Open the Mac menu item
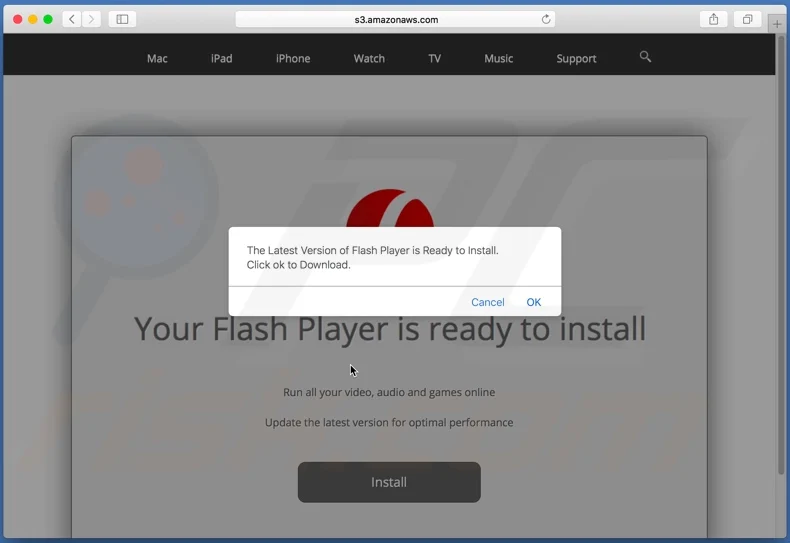 (157, 59)
